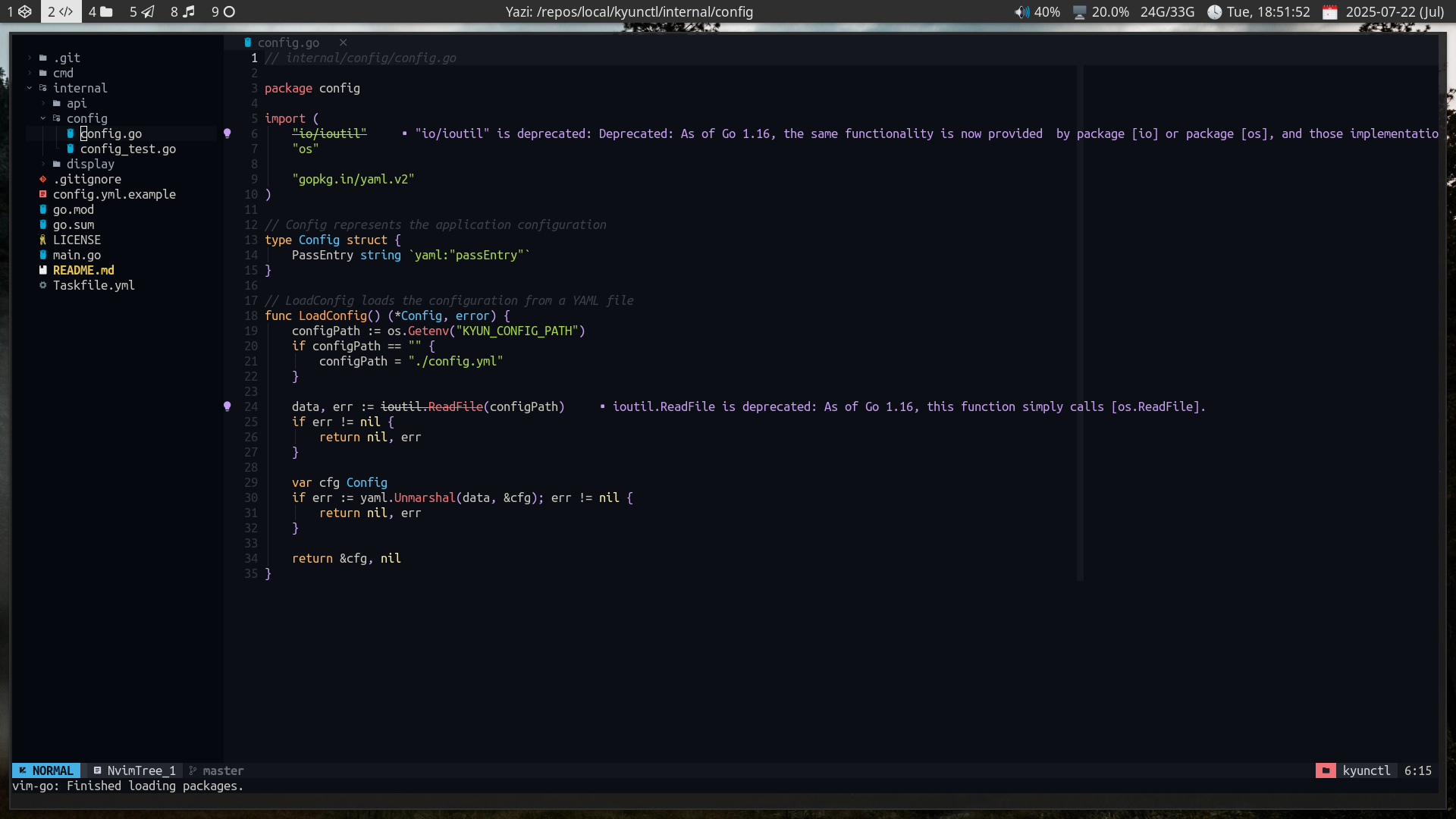This screenshot has width=1456, height=819.
Task: Click the lightbulb code action on line 24
Action: [x=227, y=406]
